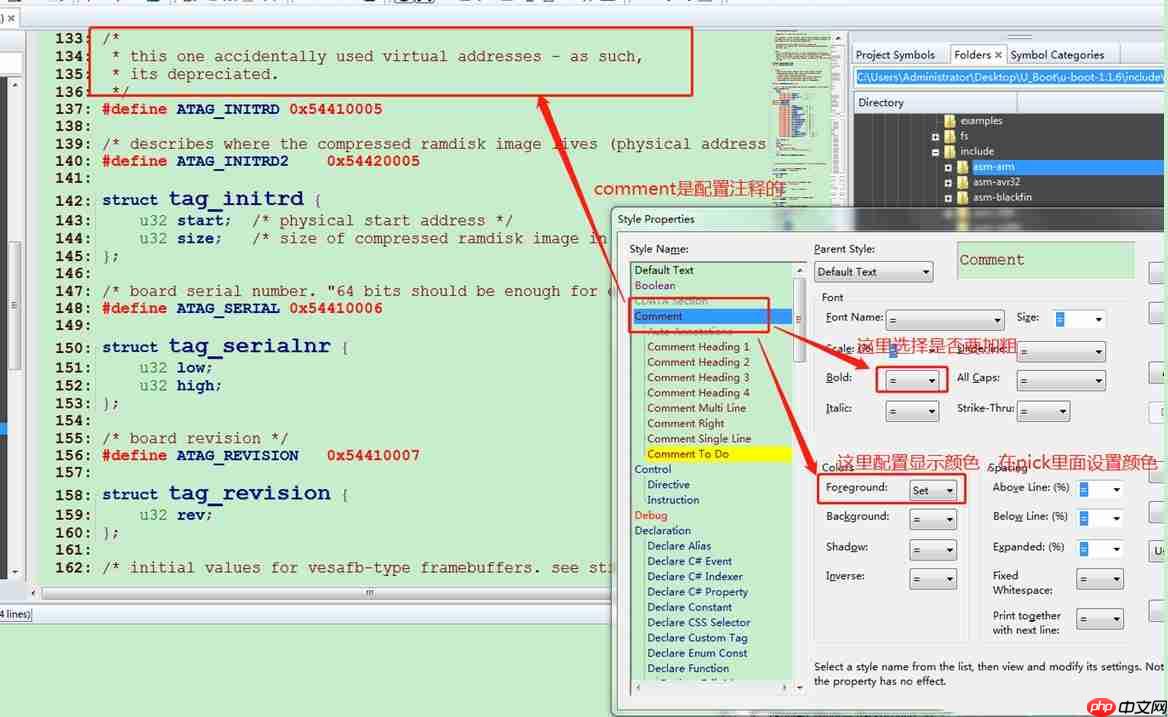Expand the asm-arm folder node
This screenshot has width=1168, height=717.
(x=948, y=168)
